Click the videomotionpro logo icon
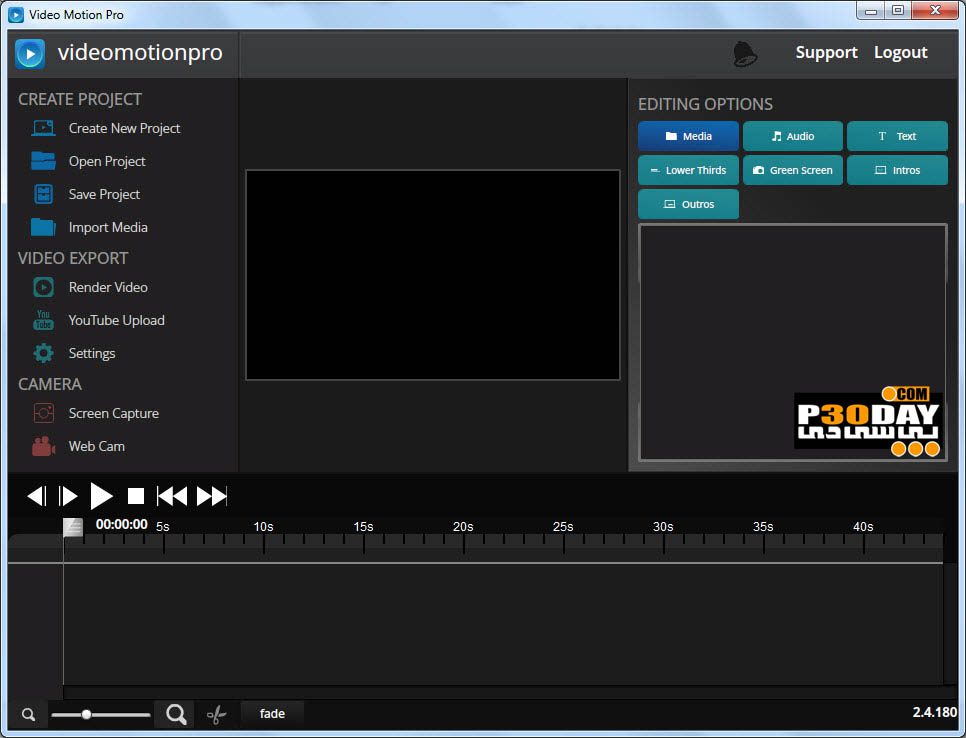Viewport: 966px width, 738px height. click(x=30, y=54)
